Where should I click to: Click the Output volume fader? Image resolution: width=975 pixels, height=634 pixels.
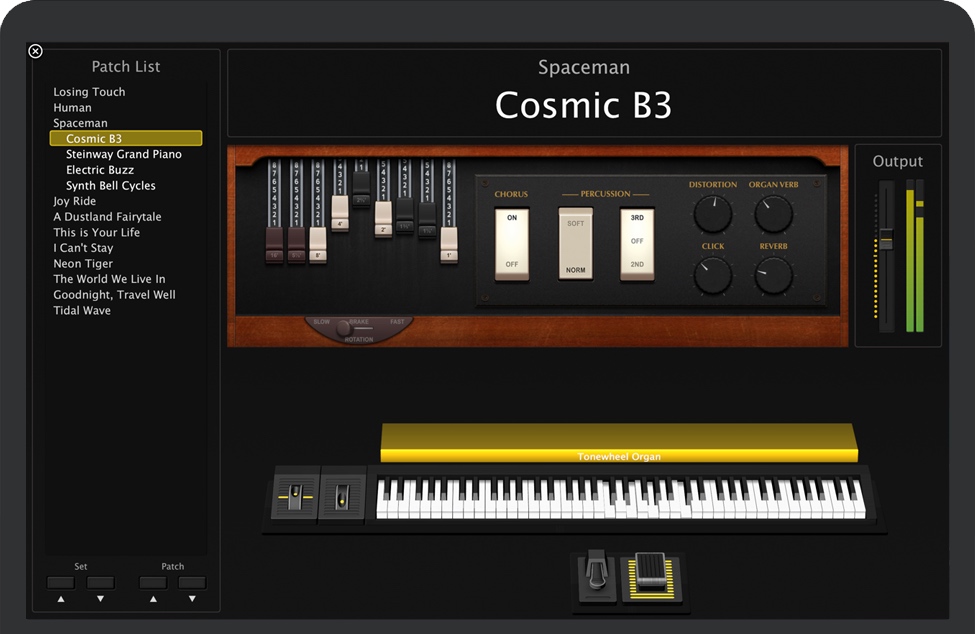885,239
